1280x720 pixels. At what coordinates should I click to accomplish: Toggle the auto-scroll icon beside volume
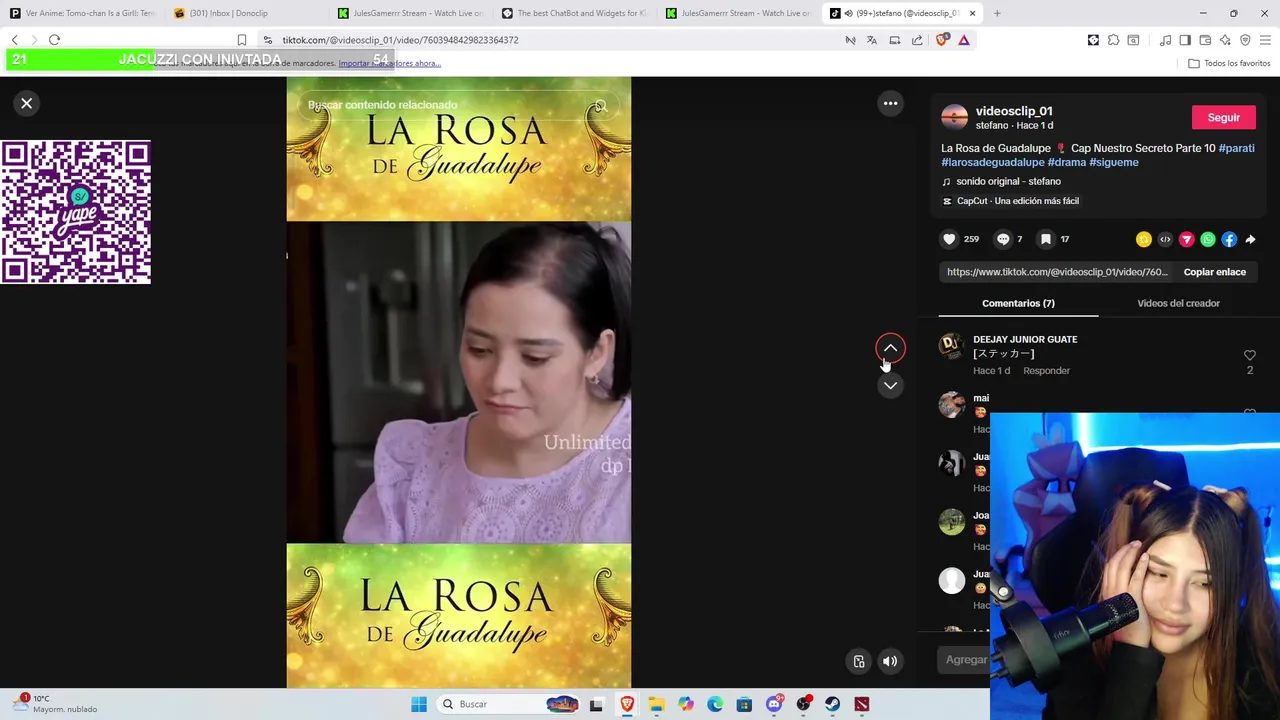(x=859, y=661)
